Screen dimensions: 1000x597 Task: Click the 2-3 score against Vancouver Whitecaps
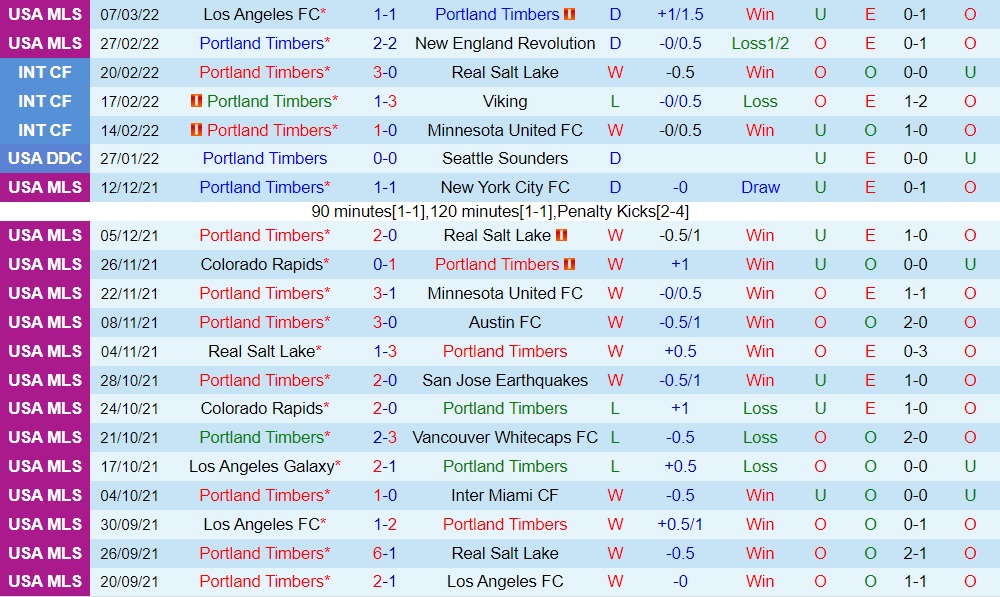pos(385,437)
